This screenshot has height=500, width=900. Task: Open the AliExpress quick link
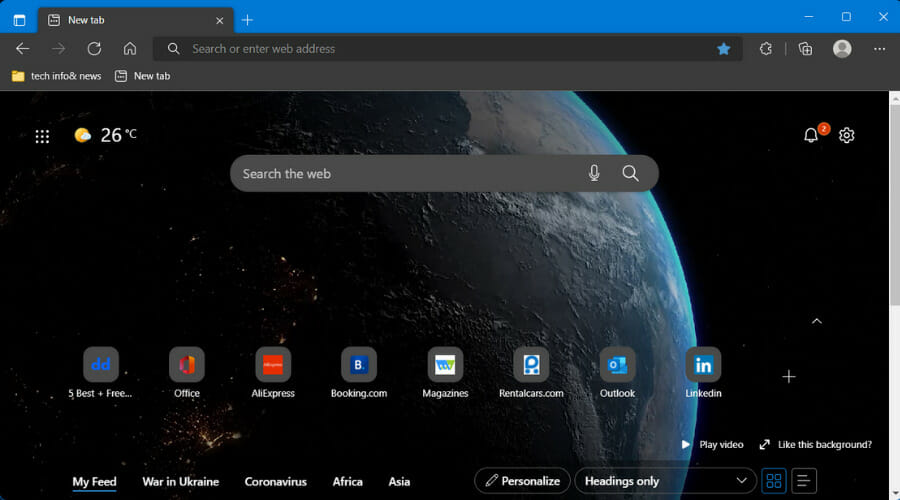(x=273, y=373)
